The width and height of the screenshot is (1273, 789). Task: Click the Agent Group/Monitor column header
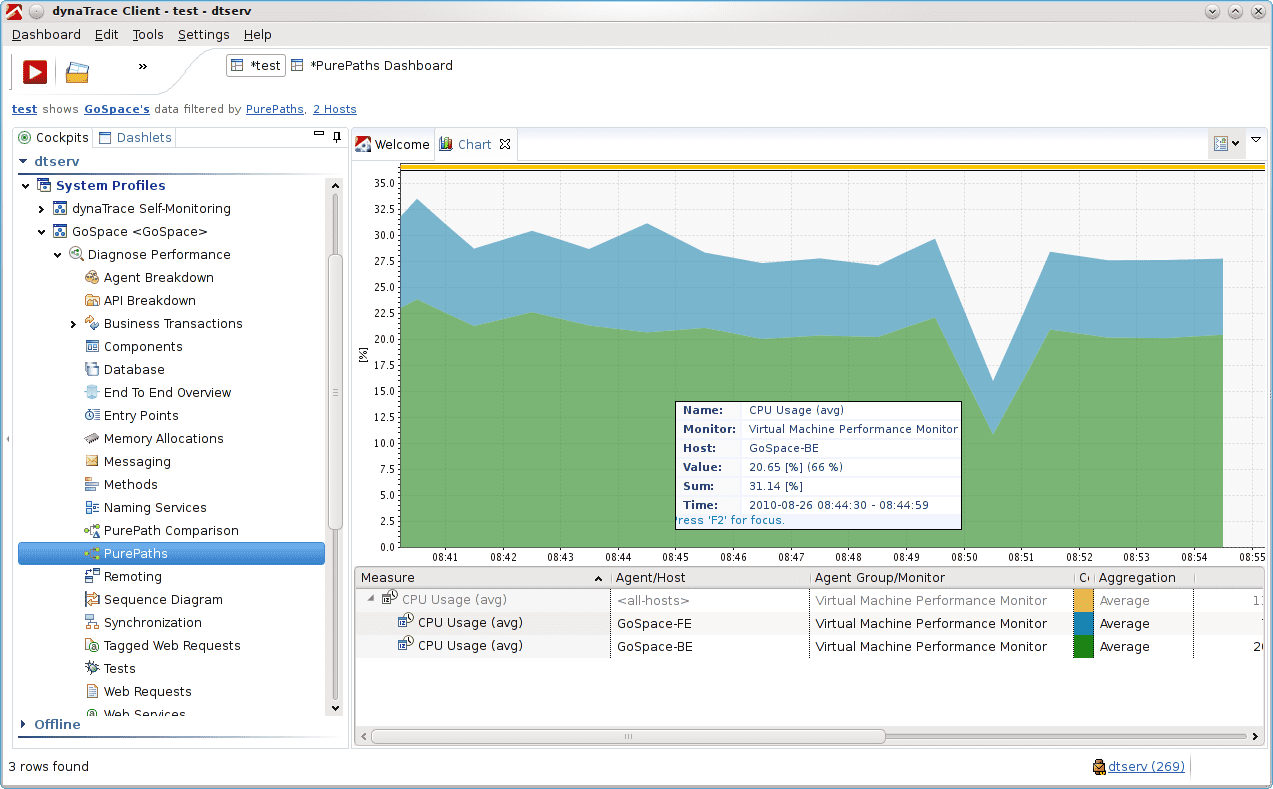940,577
